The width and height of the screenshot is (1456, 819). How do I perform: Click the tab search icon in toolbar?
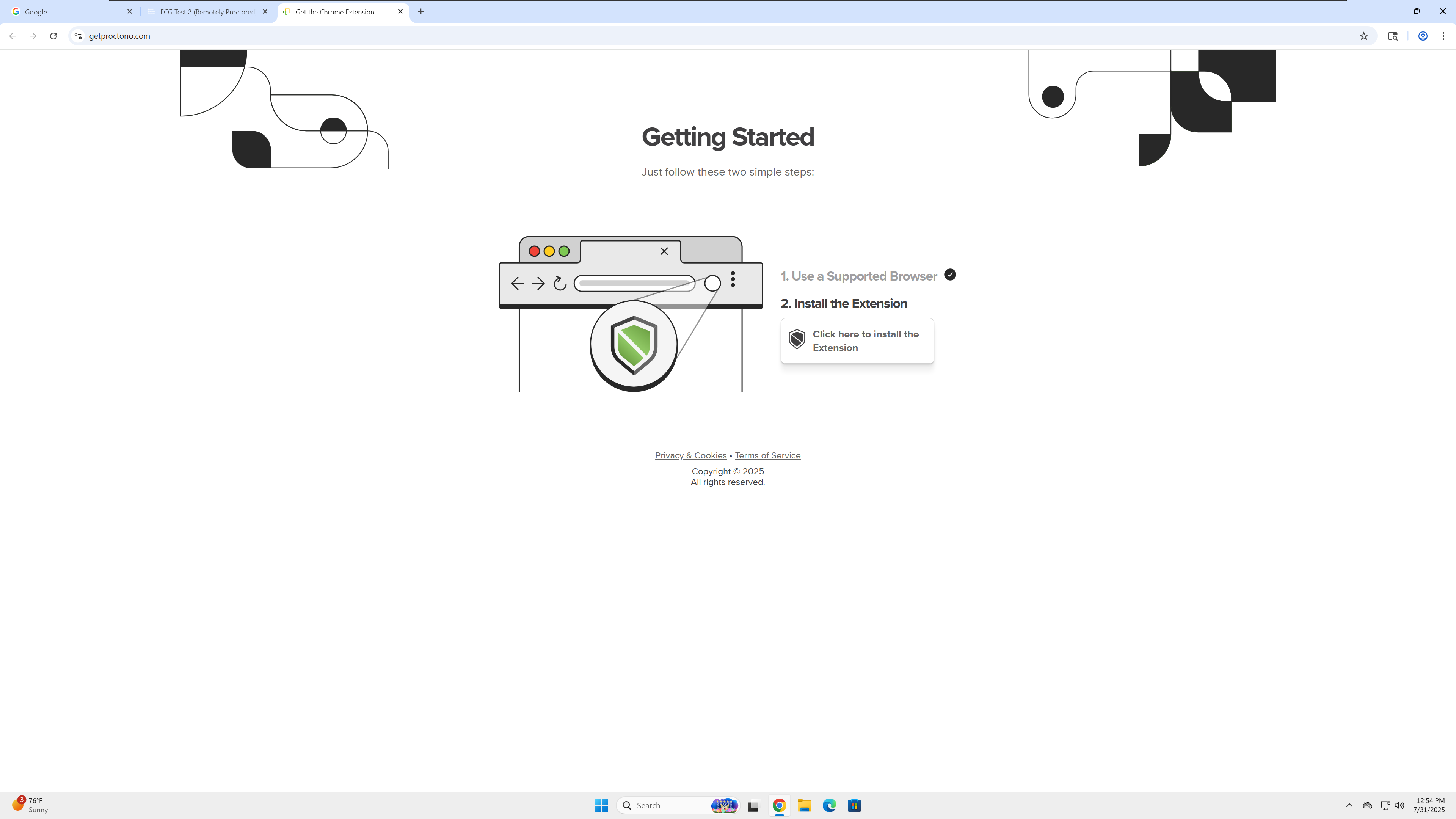(x=1393, y=36)
